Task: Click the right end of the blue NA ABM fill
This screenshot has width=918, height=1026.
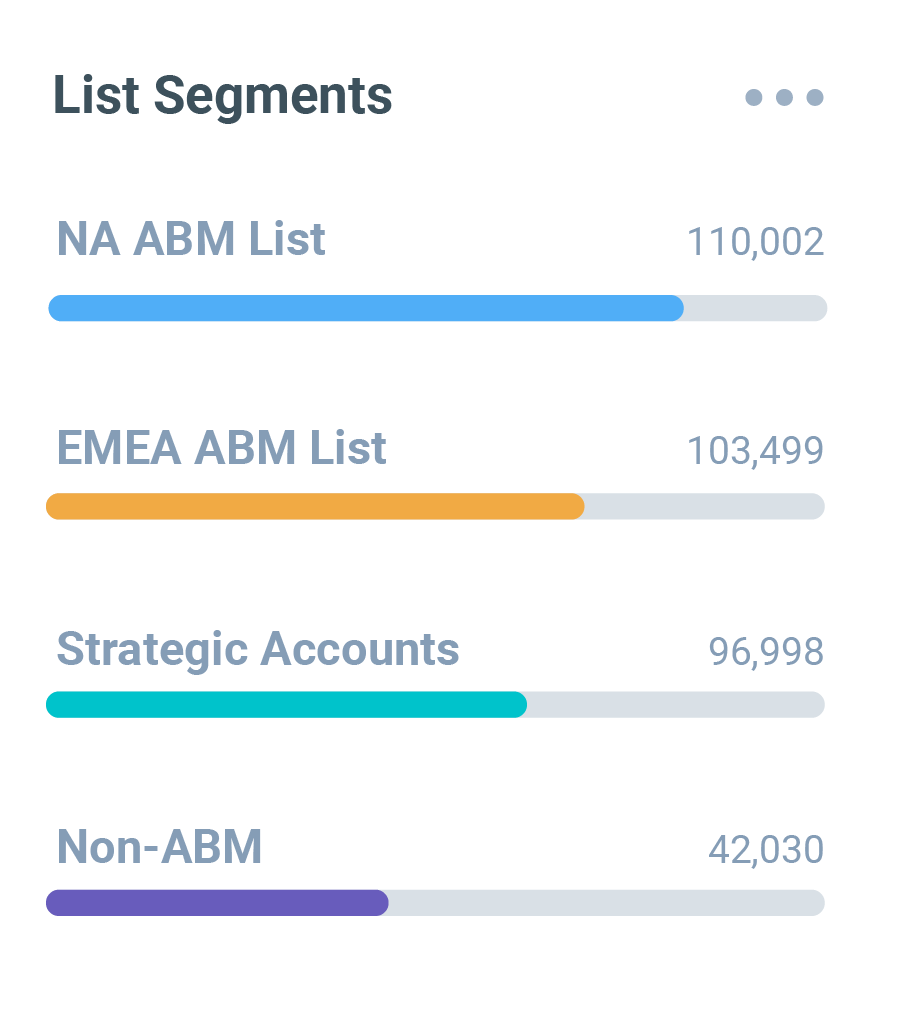Action: [675, 308]
